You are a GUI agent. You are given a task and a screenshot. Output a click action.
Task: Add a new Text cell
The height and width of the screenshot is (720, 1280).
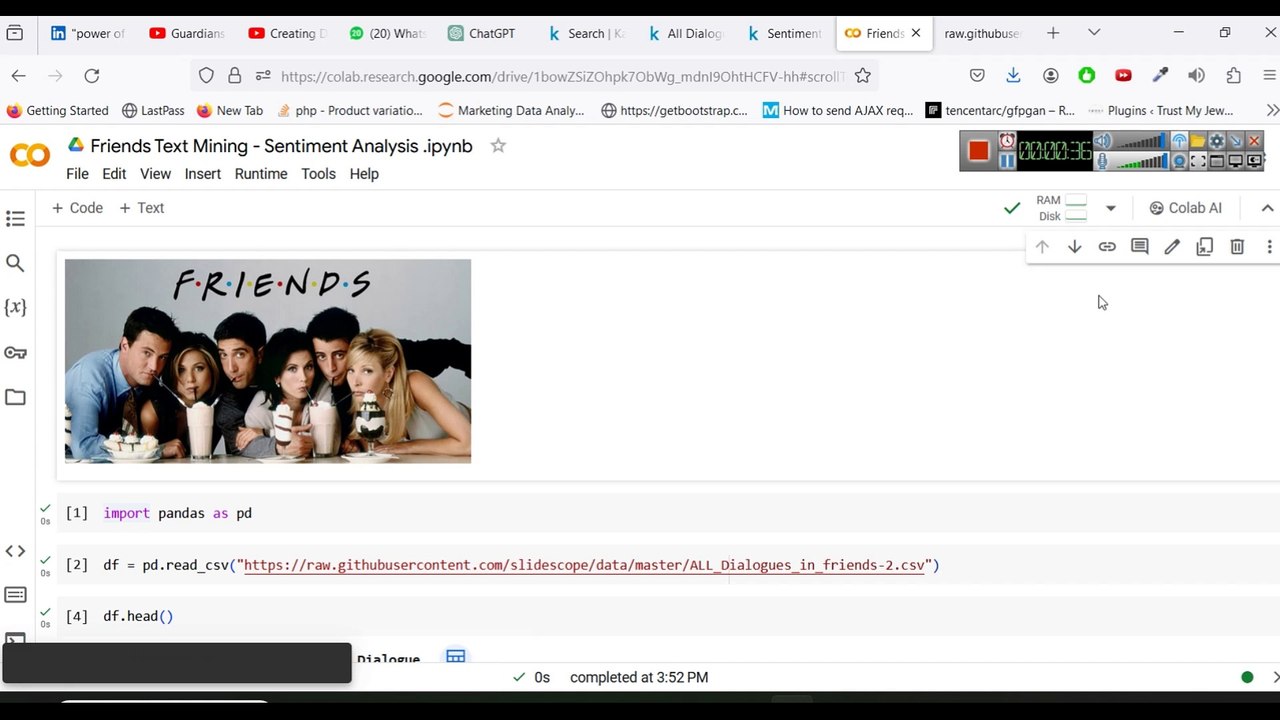141,208
